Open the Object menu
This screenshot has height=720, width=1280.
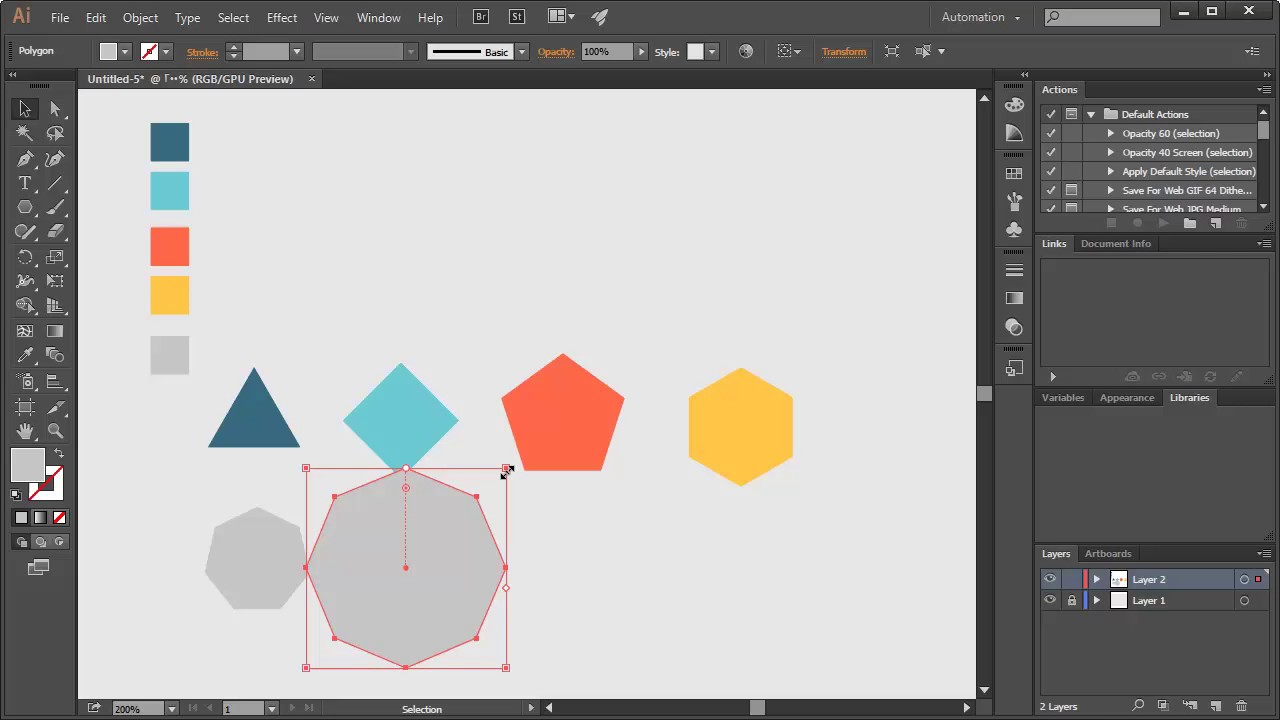(140, 18)
